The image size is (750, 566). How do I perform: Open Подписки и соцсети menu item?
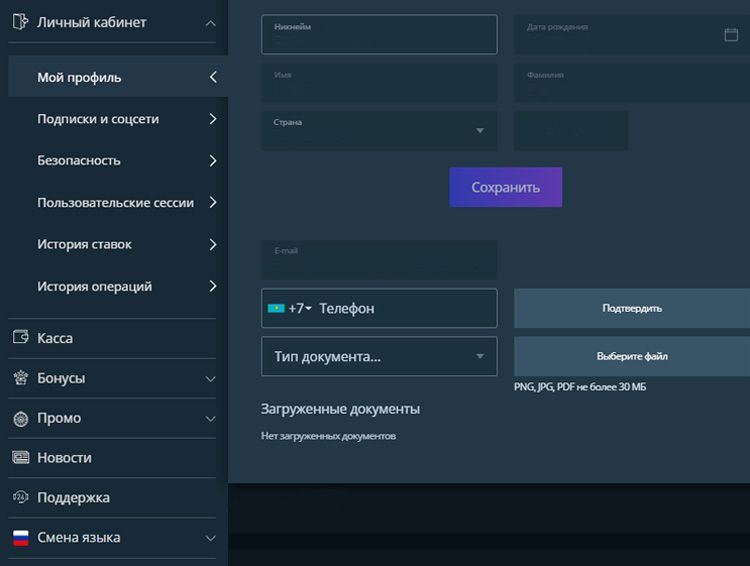[x=98, y=119]
